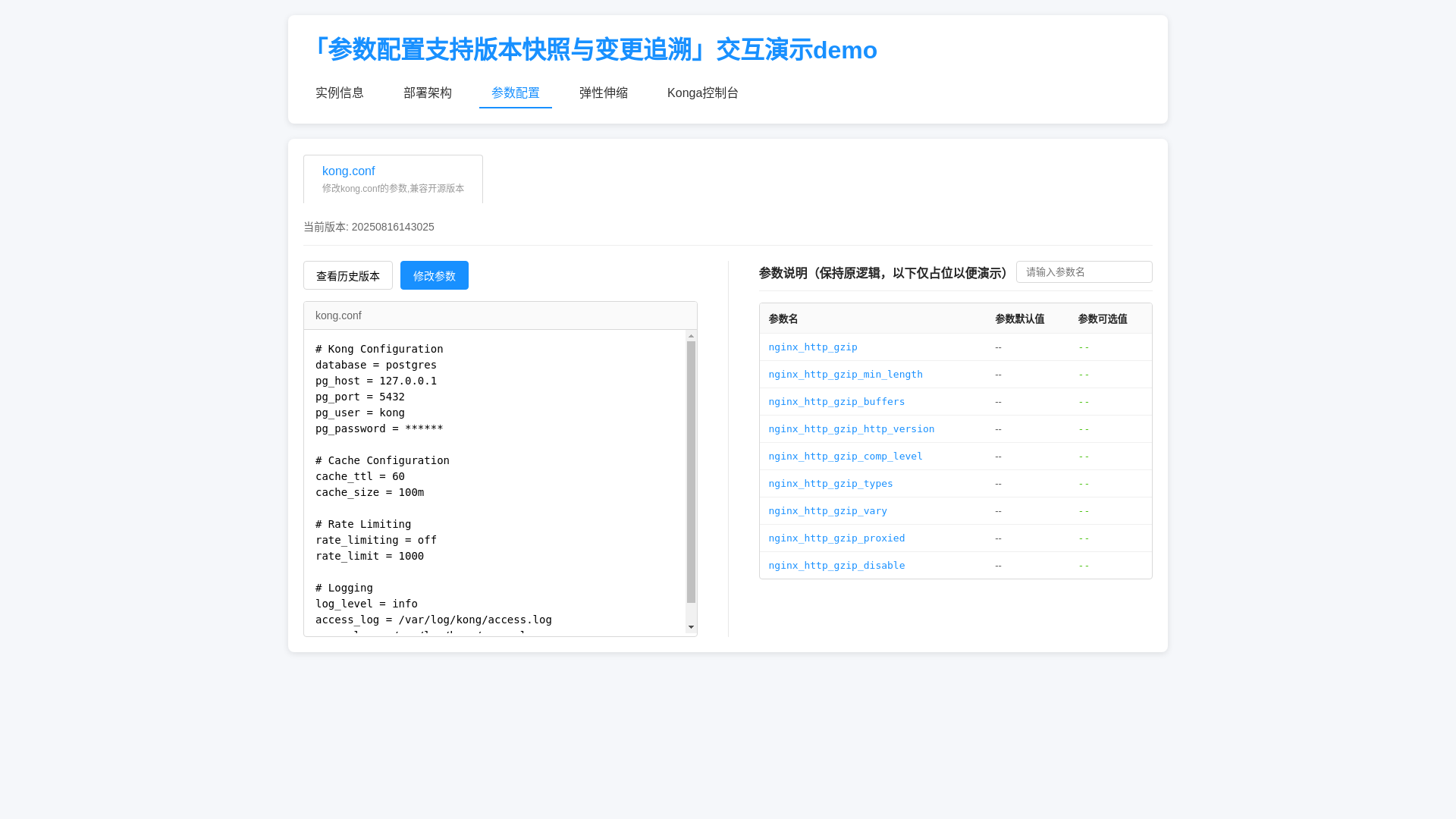Open the 实例信息 tab

(339, 93)
